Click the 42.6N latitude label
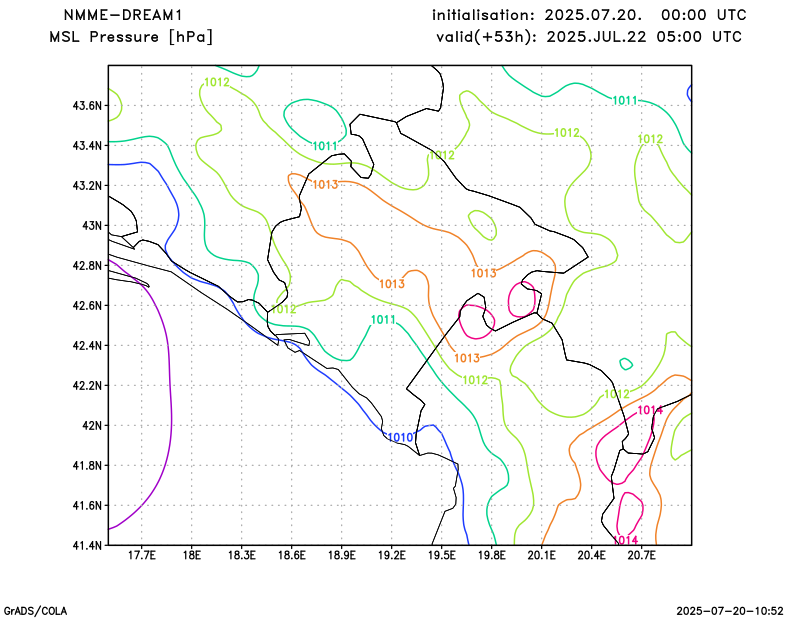 (87, 306)
